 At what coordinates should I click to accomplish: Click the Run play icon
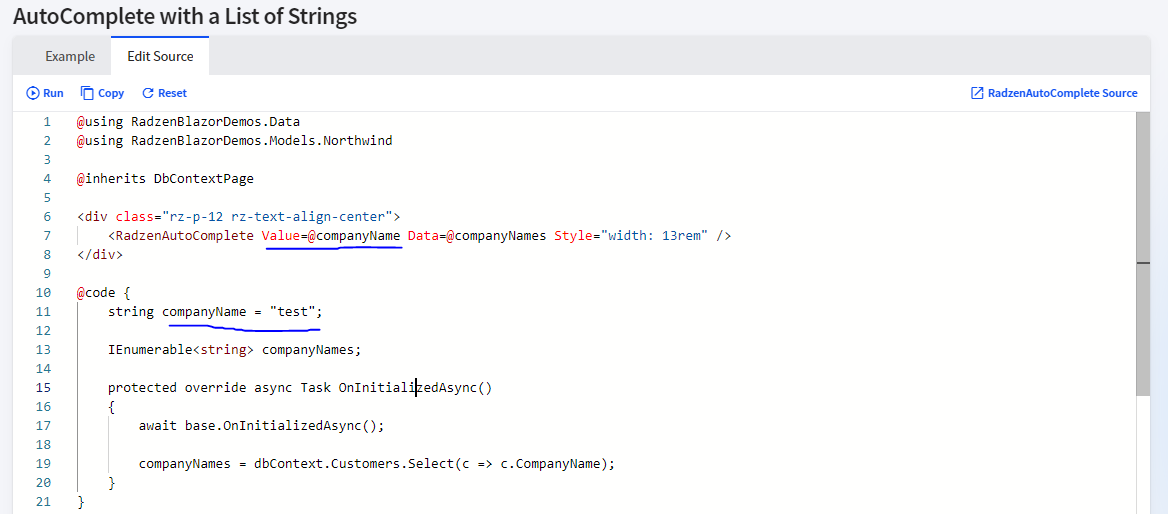(x=33, y=93)
